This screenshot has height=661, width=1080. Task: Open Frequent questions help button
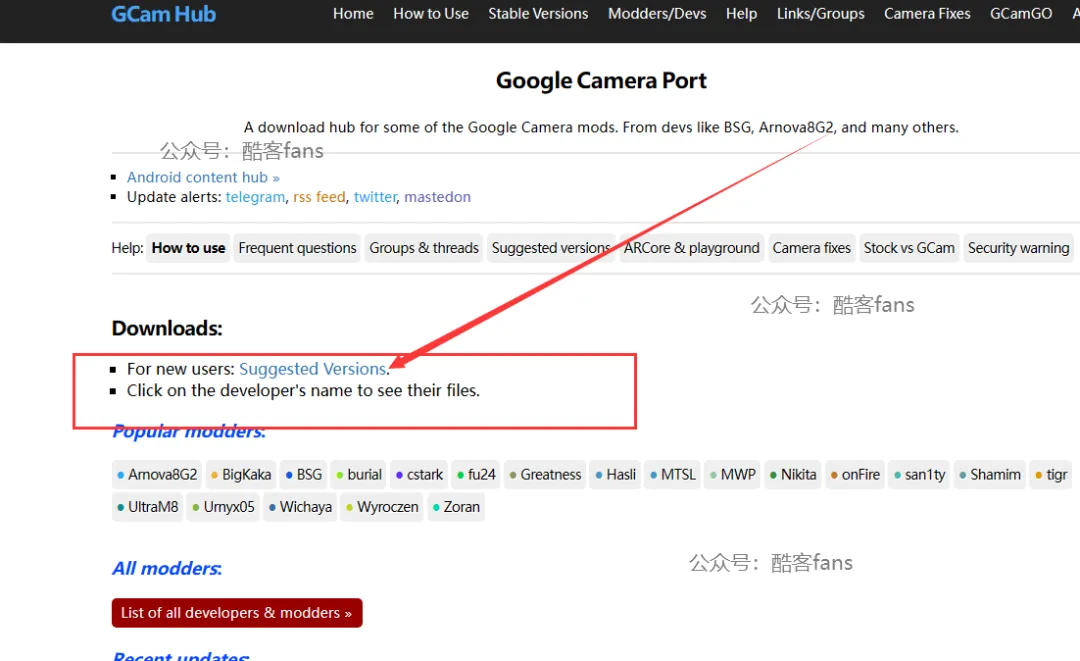coord(298,248)
